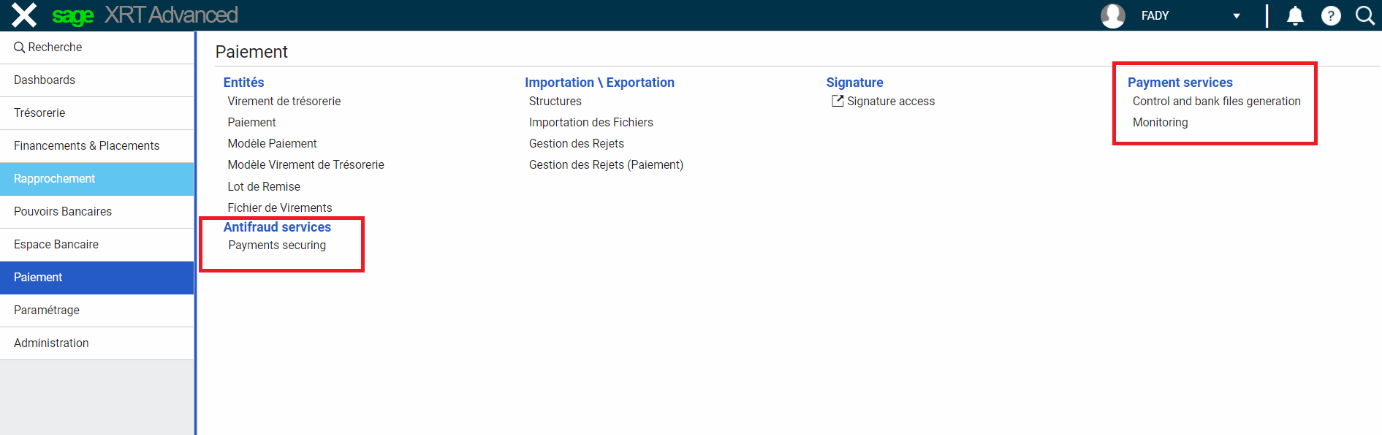
Task: Expand the FADY user dropdown arrow
Action: click(x=1236, y=16)
